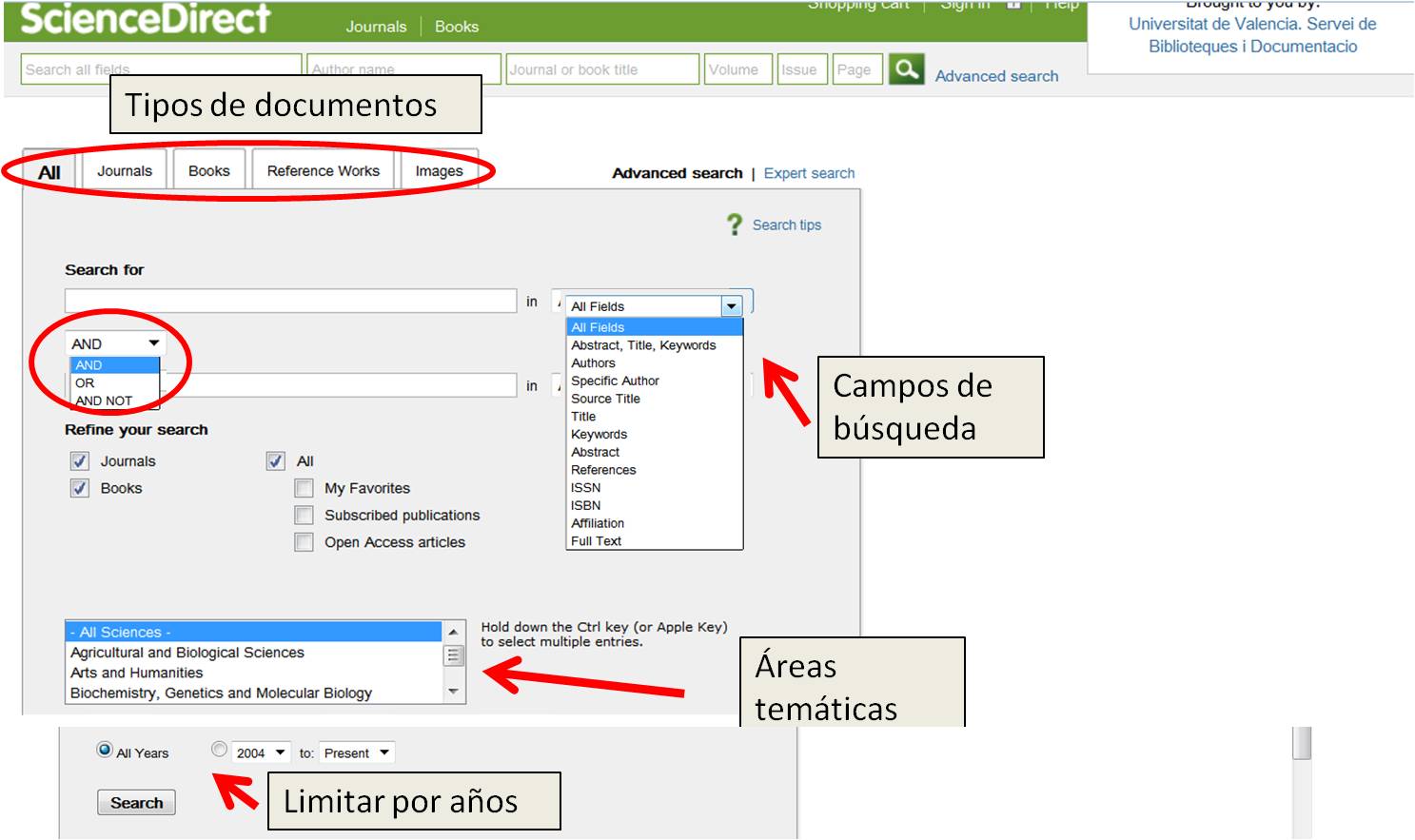This screenshot has width=1415, height=840.
Task: Select All Sciences in subject list
Action: tap(254, 632)
